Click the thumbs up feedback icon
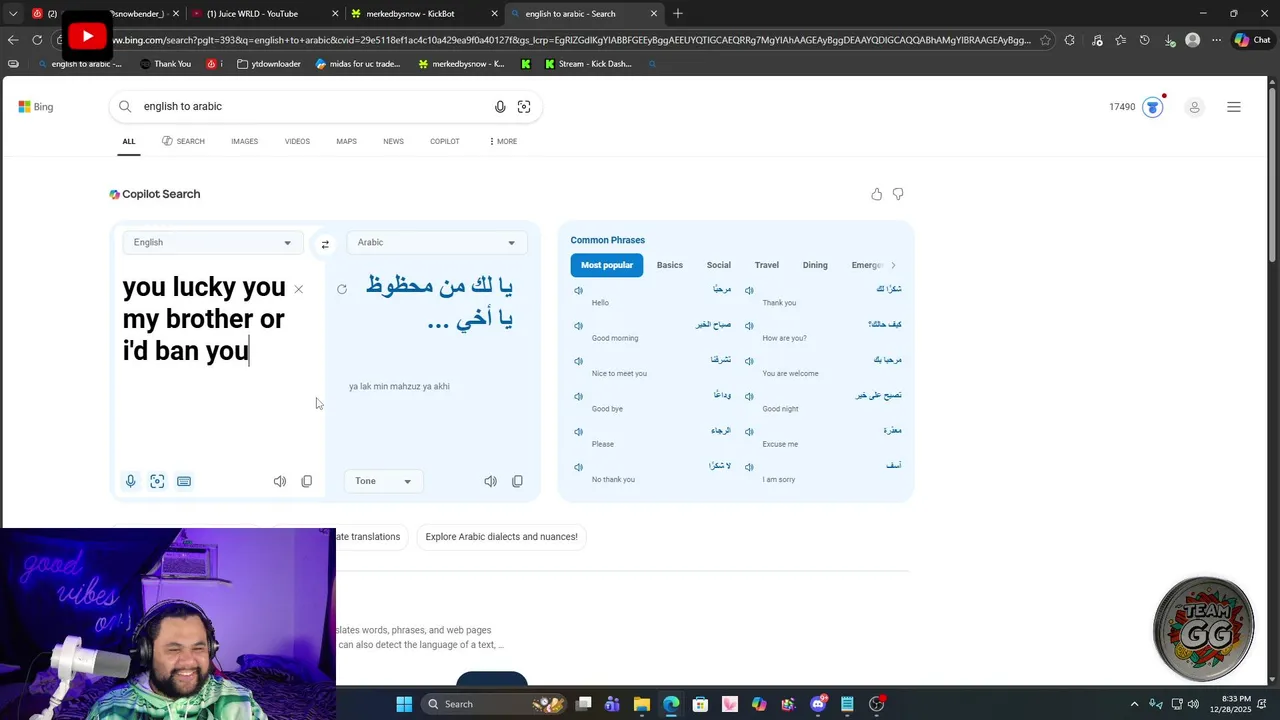The width and height of the screenshot is (1280, 720). 877,194
